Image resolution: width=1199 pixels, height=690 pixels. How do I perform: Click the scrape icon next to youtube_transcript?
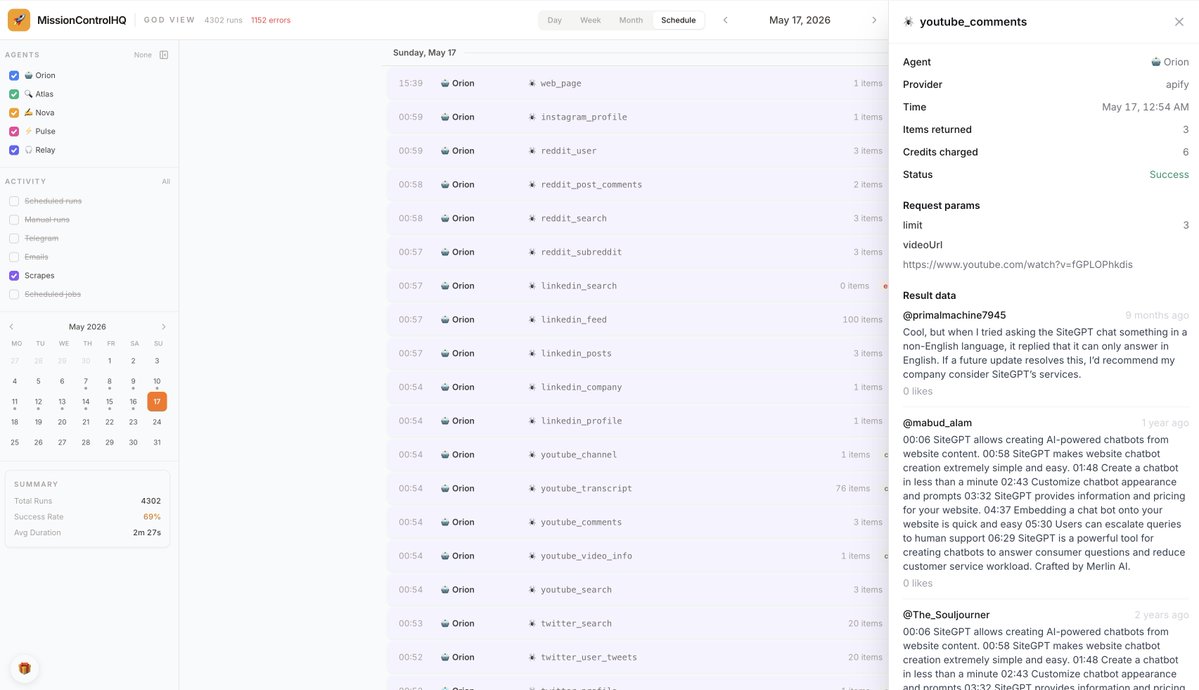[532, 488]
